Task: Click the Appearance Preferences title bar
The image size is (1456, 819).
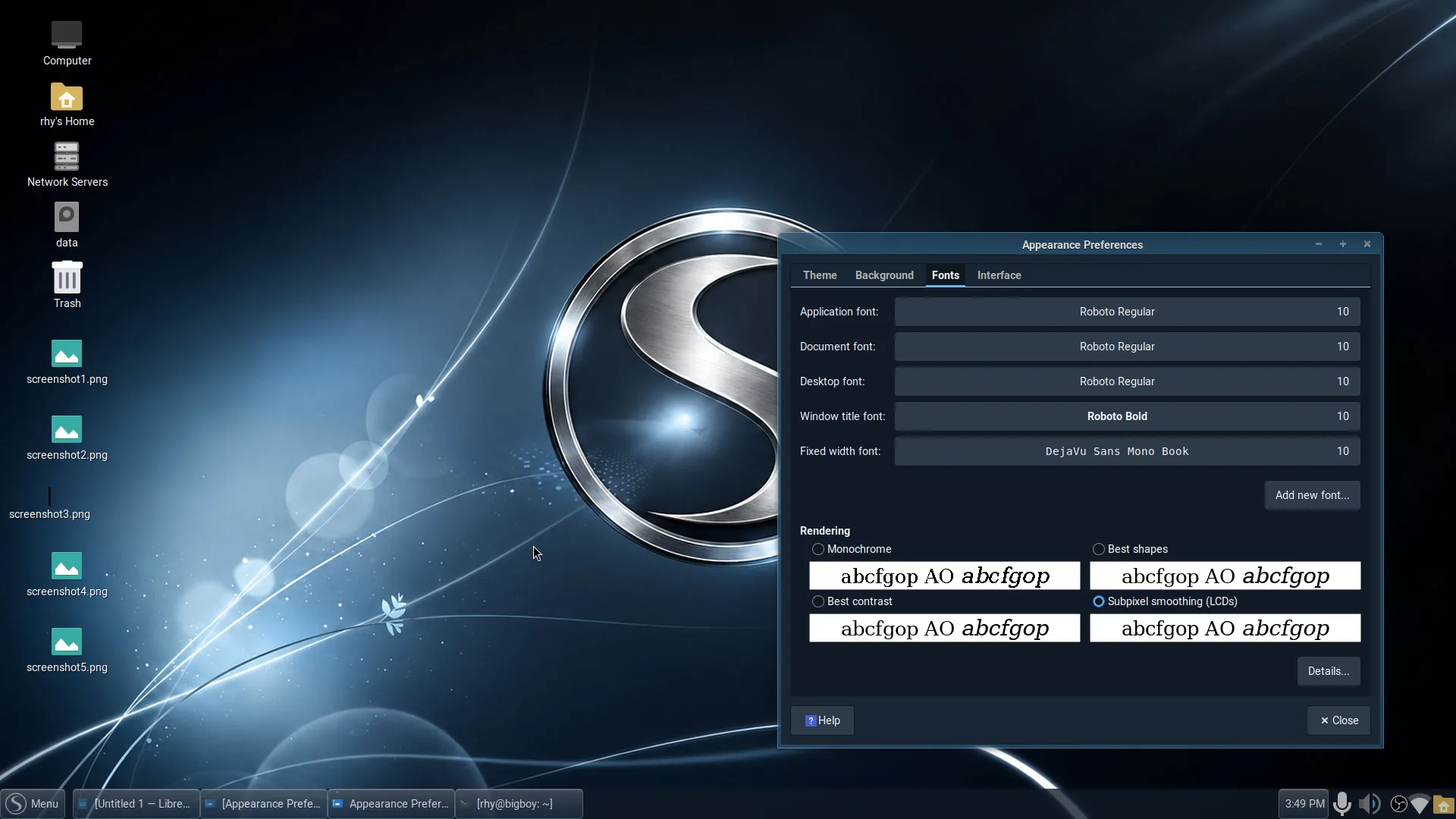Action: coord(1081,244)
